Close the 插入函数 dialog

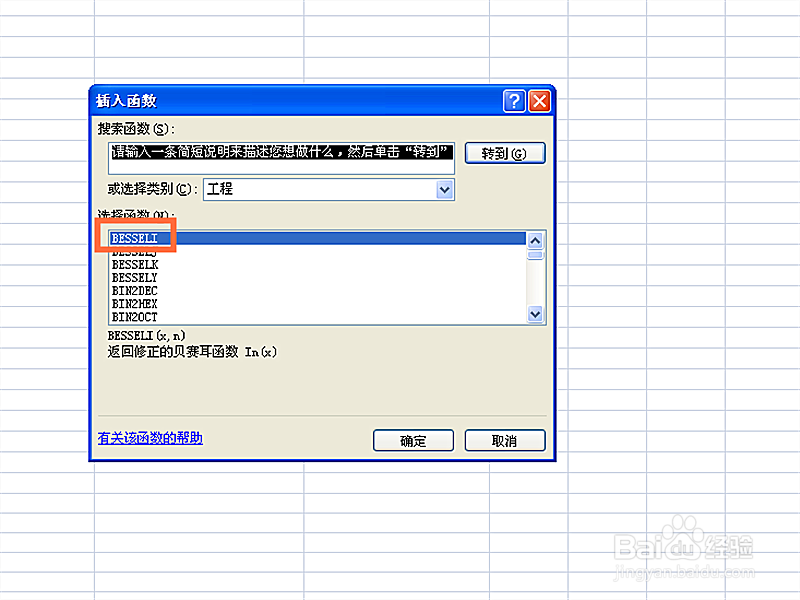539,101
